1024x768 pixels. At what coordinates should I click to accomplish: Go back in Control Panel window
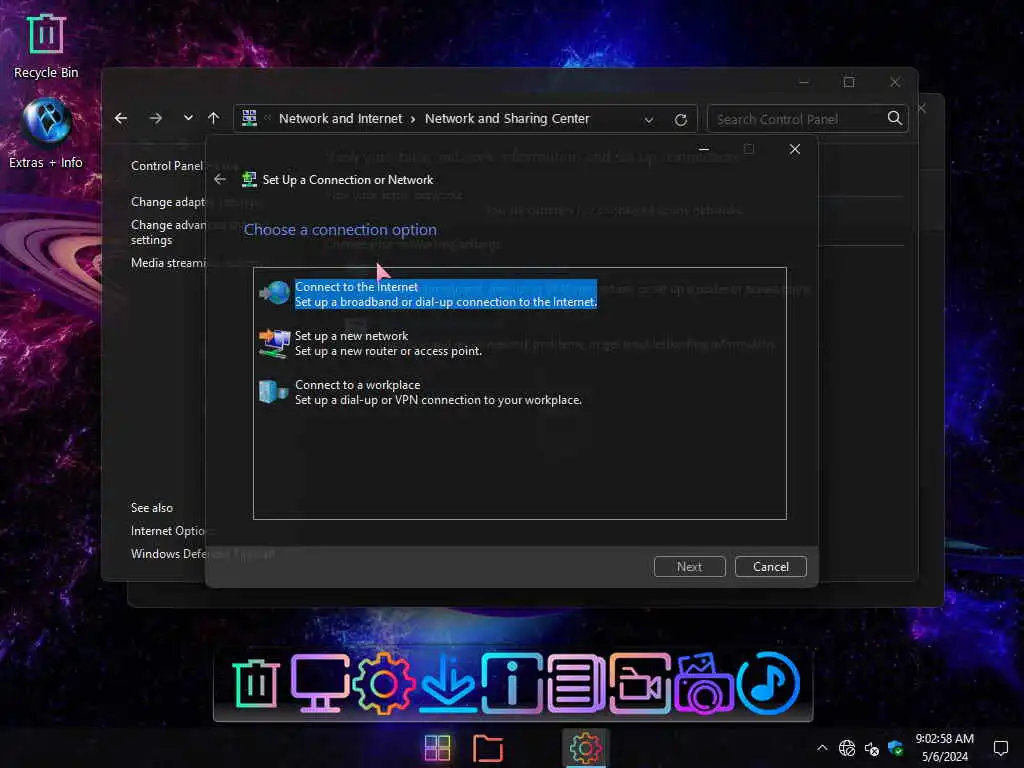[x=121, y=118]
